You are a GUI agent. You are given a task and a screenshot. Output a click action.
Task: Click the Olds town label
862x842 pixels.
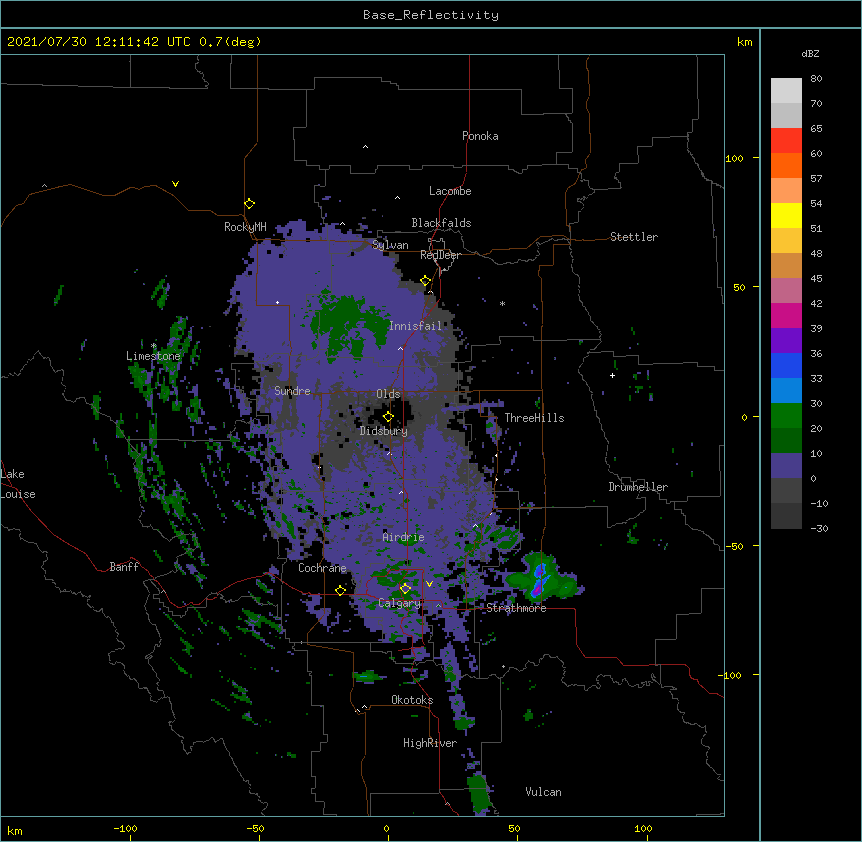click(x=388, y=394)
